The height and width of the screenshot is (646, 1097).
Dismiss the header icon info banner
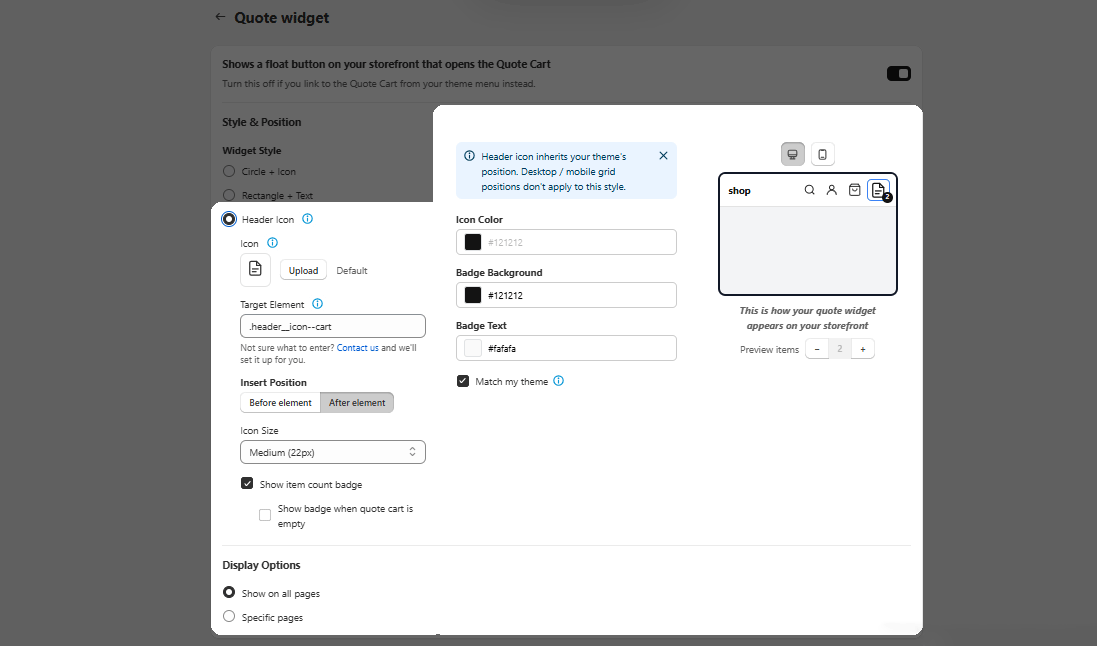663,155
